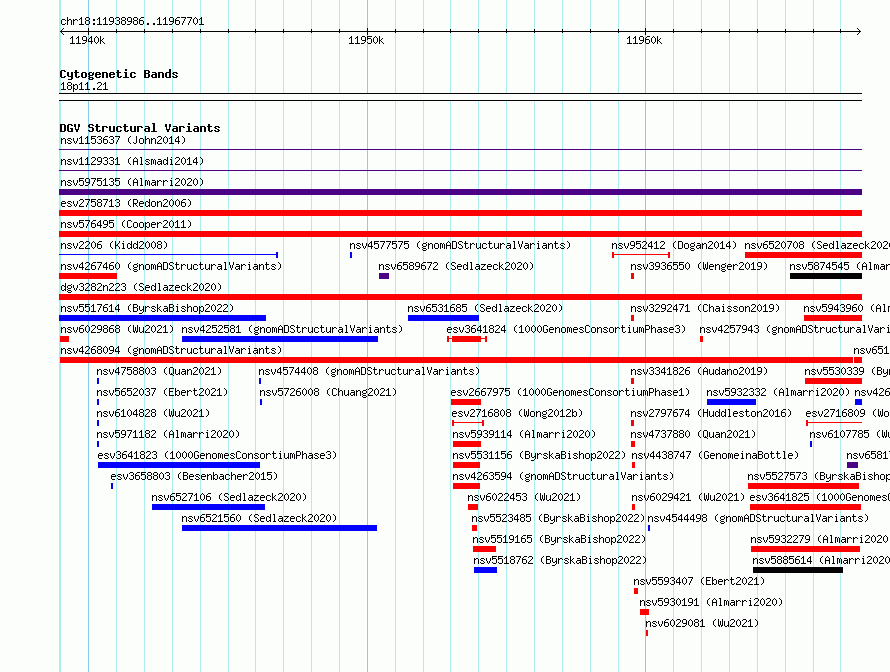The image size is (890, 672).
Task: Click nsv6521560 (Sedlazeck2020) label
Action: pyautogui.click(x=259, y=518)
